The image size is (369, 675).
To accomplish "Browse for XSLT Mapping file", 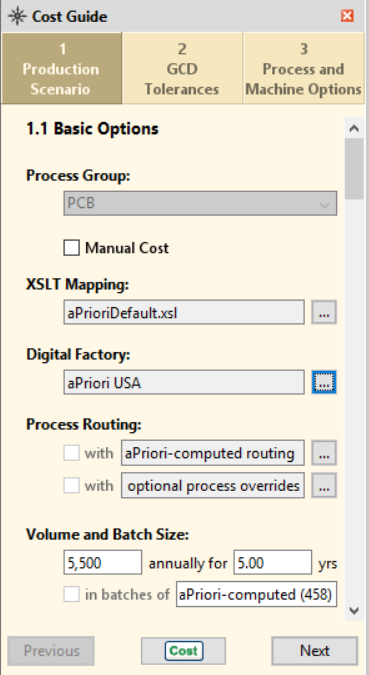I will (324, 313).
